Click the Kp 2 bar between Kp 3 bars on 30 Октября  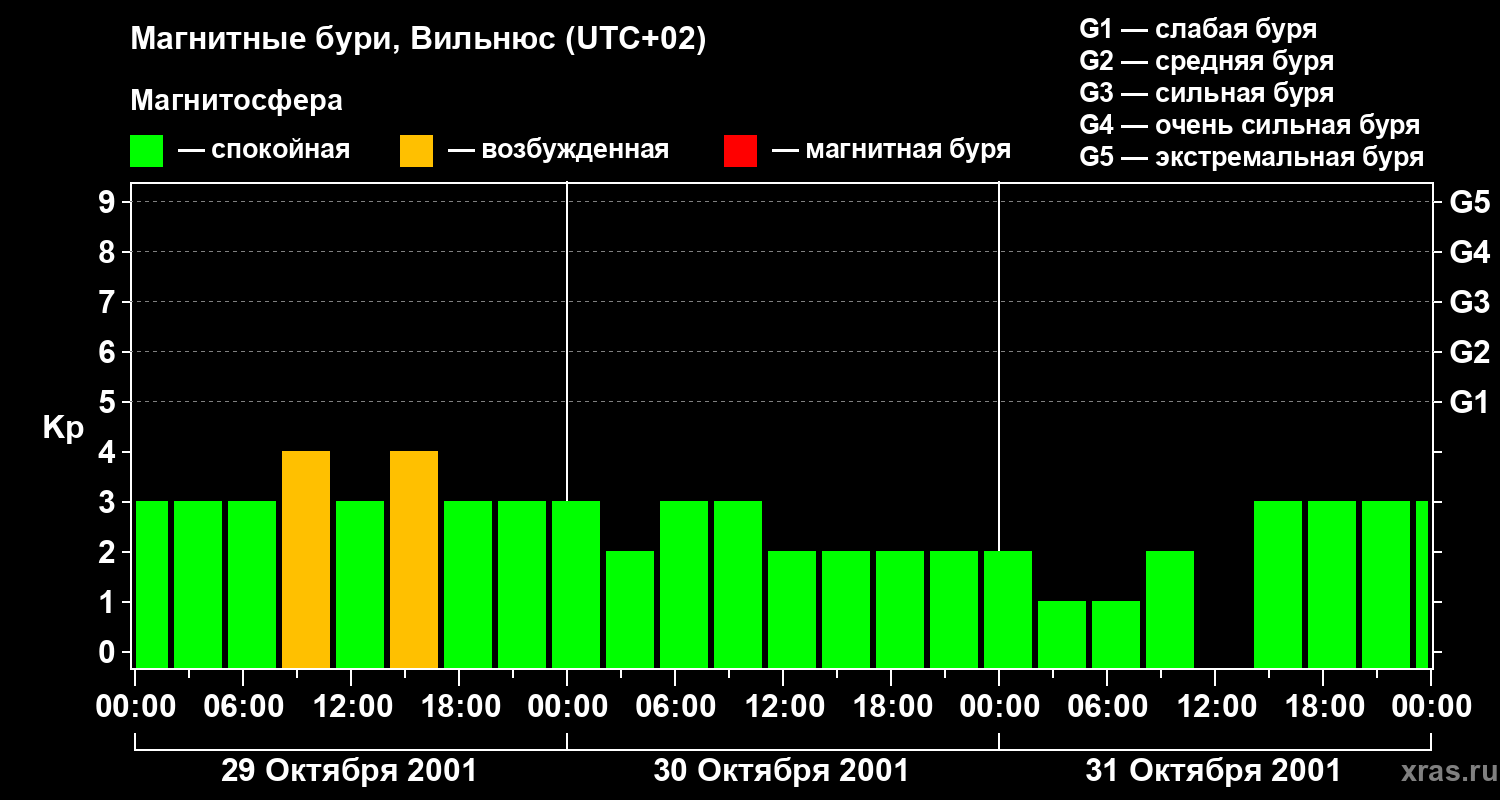(x=630, y=609)
